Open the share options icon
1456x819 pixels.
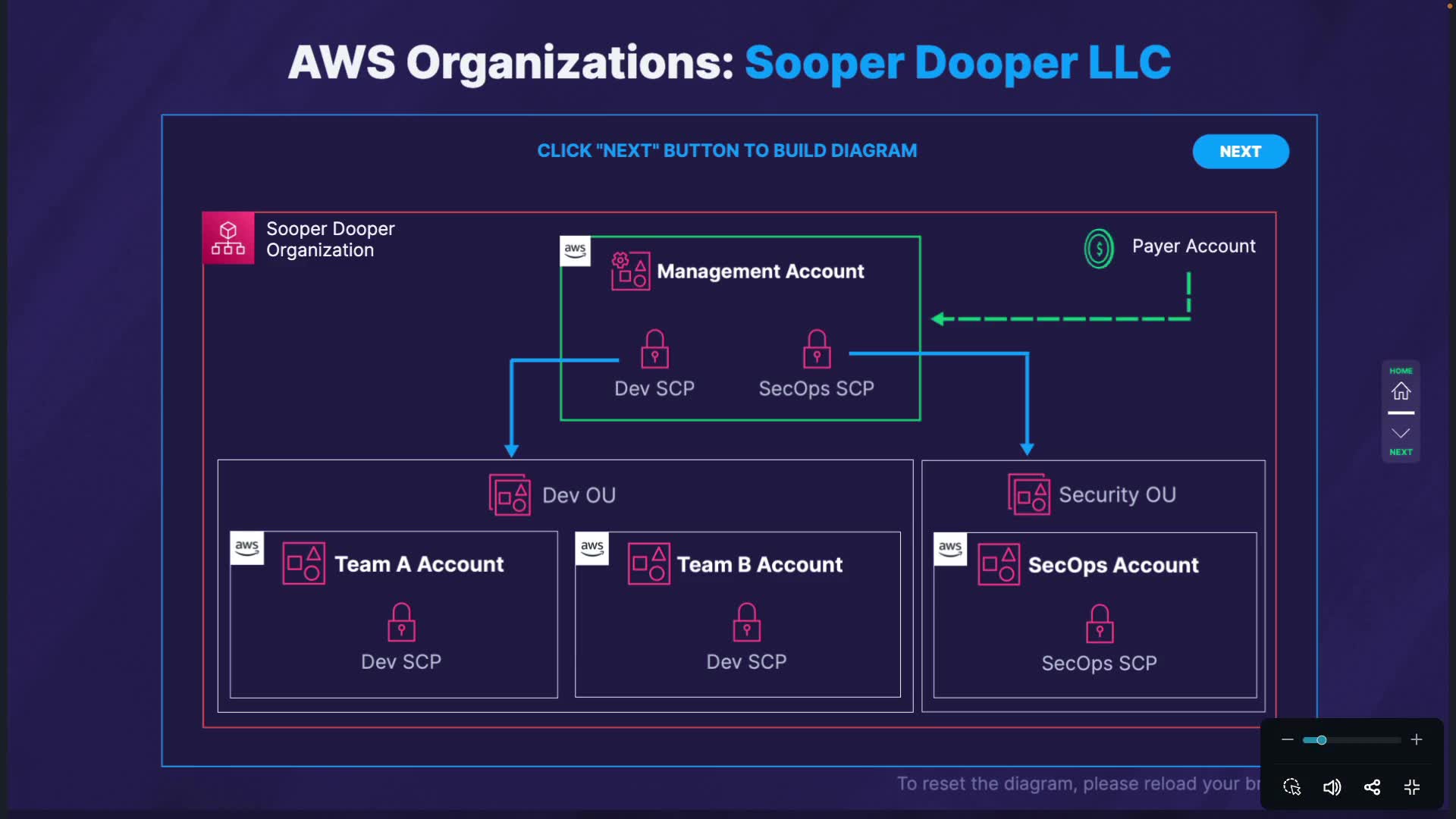(1372, 787)
